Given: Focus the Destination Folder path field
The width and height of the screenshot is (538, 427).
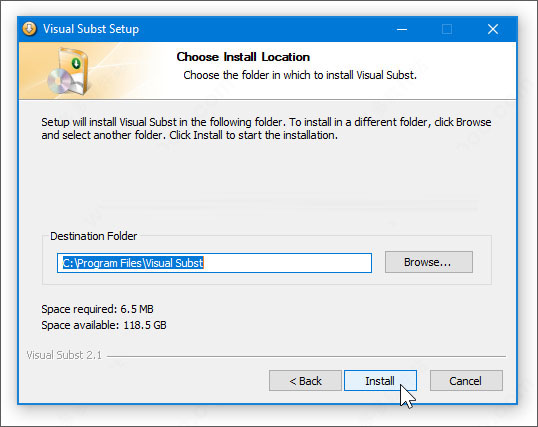Looking at the screenshot, I should pos(214,263).
